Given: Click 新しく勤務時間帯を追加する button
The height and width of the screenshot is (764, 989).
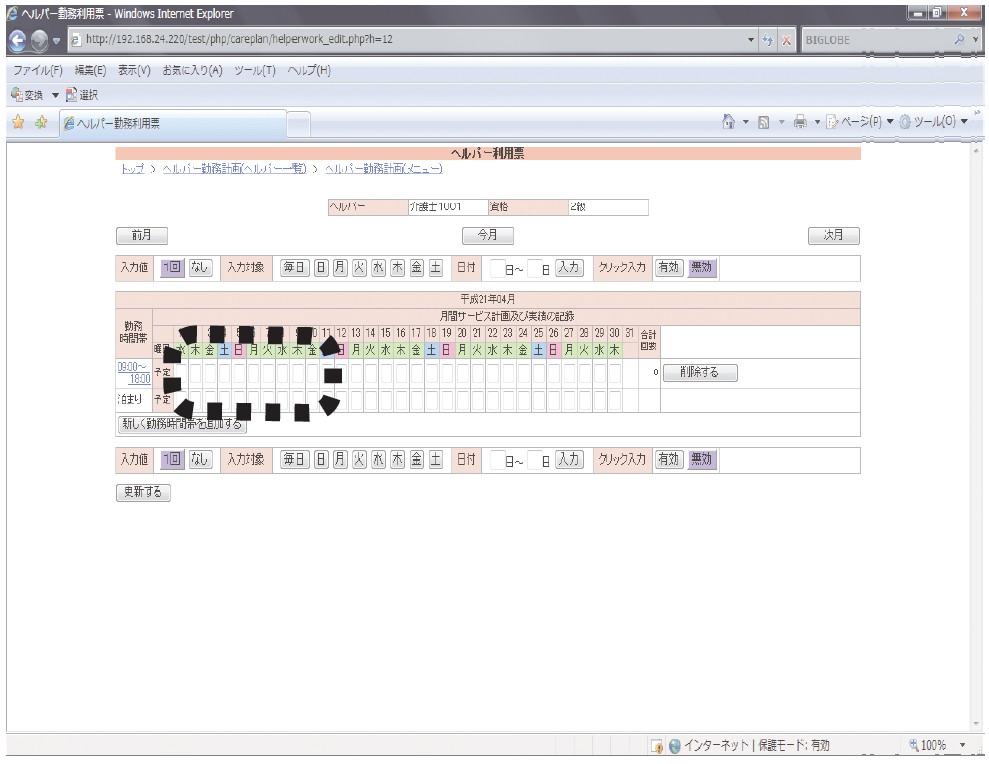Looking at the screenshot, I should pyautogui.click(x=182, y=424).
